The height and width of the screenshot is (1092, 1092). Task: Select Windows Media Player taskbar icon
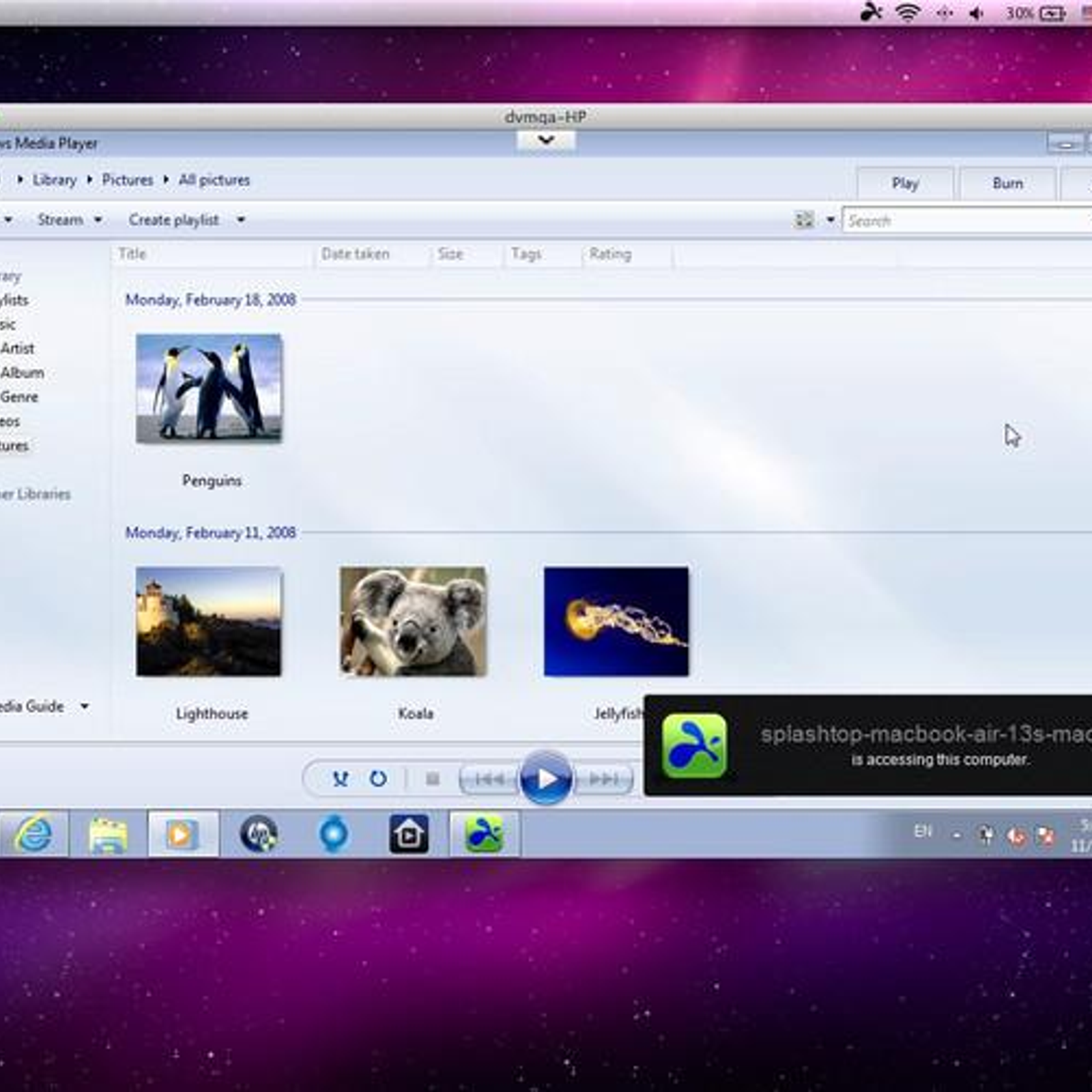pos(182,834)
